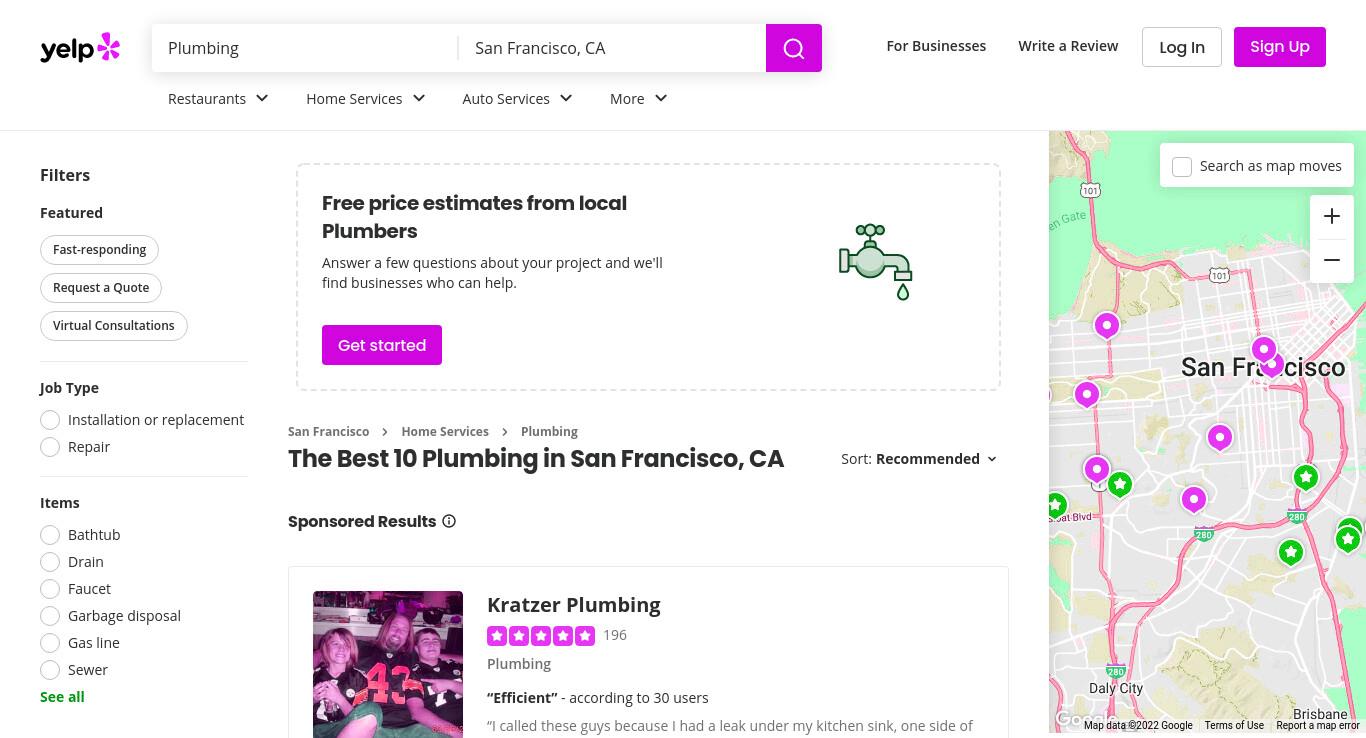The image size is (1366, 738).
Task: Select Installation or replacement job type
Action: pos(50,420)
